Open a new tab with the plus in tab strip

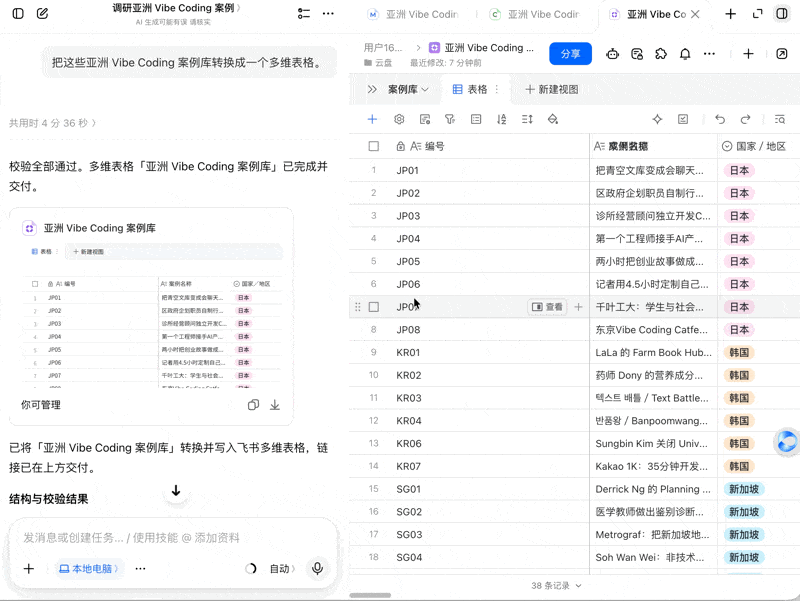(731, 14)
